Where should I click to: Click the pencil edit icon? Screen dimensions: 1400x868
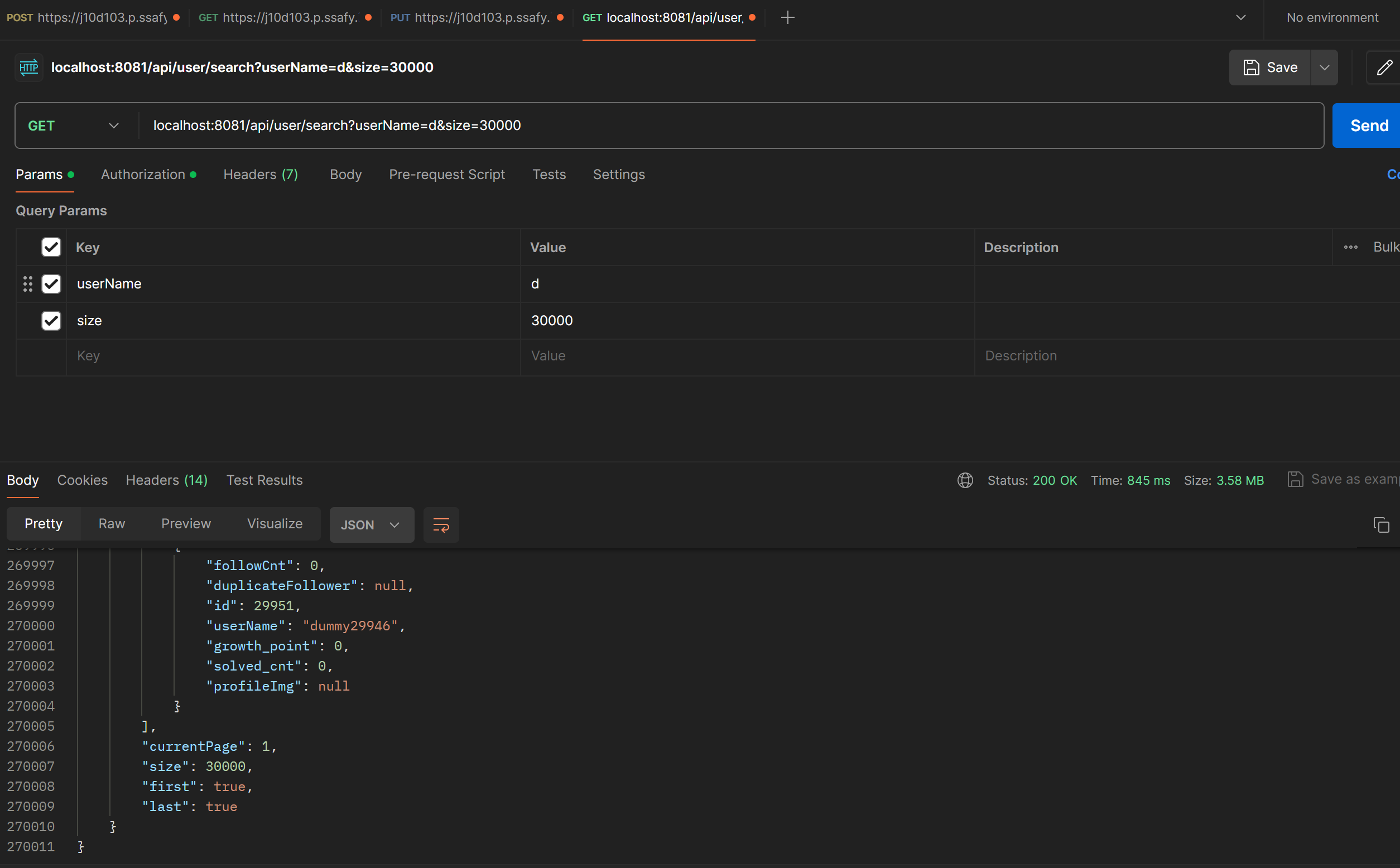pos(1384,67)
